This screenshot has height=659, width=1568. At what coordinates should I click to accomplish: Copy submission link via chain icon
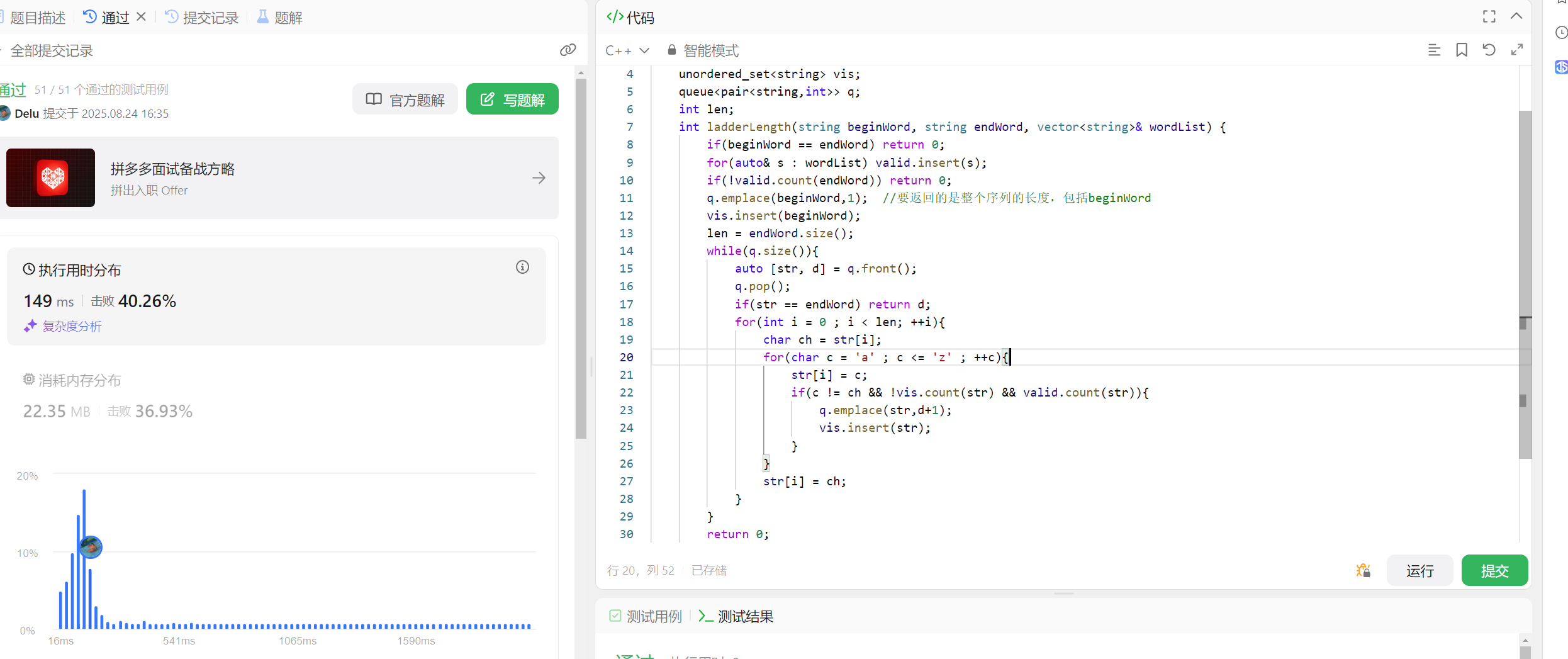[568, 50]
